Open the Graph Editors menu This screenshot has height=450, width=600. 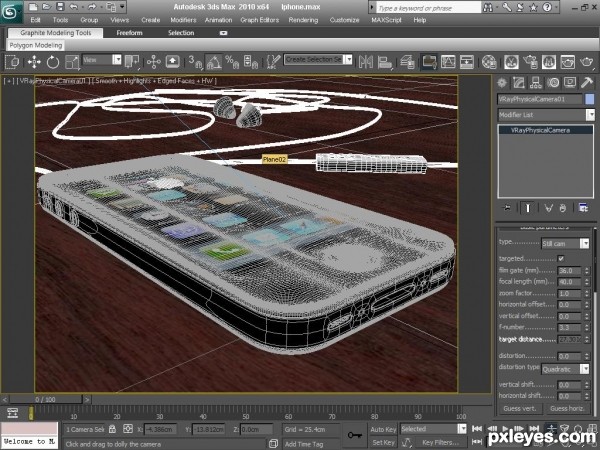click(x=260, y=20)
